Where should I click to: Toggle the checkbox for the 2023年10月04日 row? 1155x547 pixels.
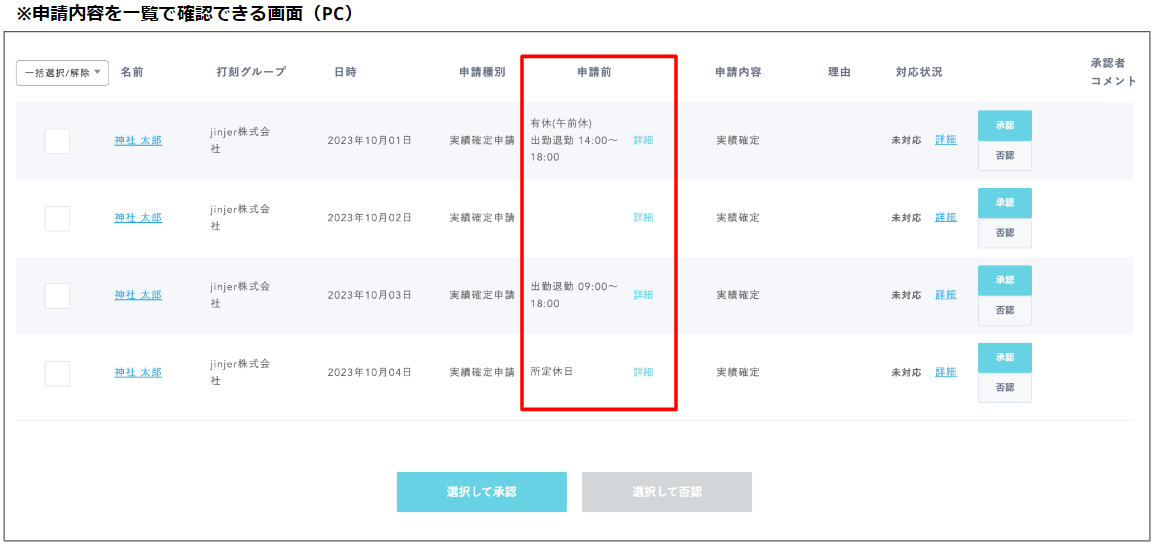[57, 373]
